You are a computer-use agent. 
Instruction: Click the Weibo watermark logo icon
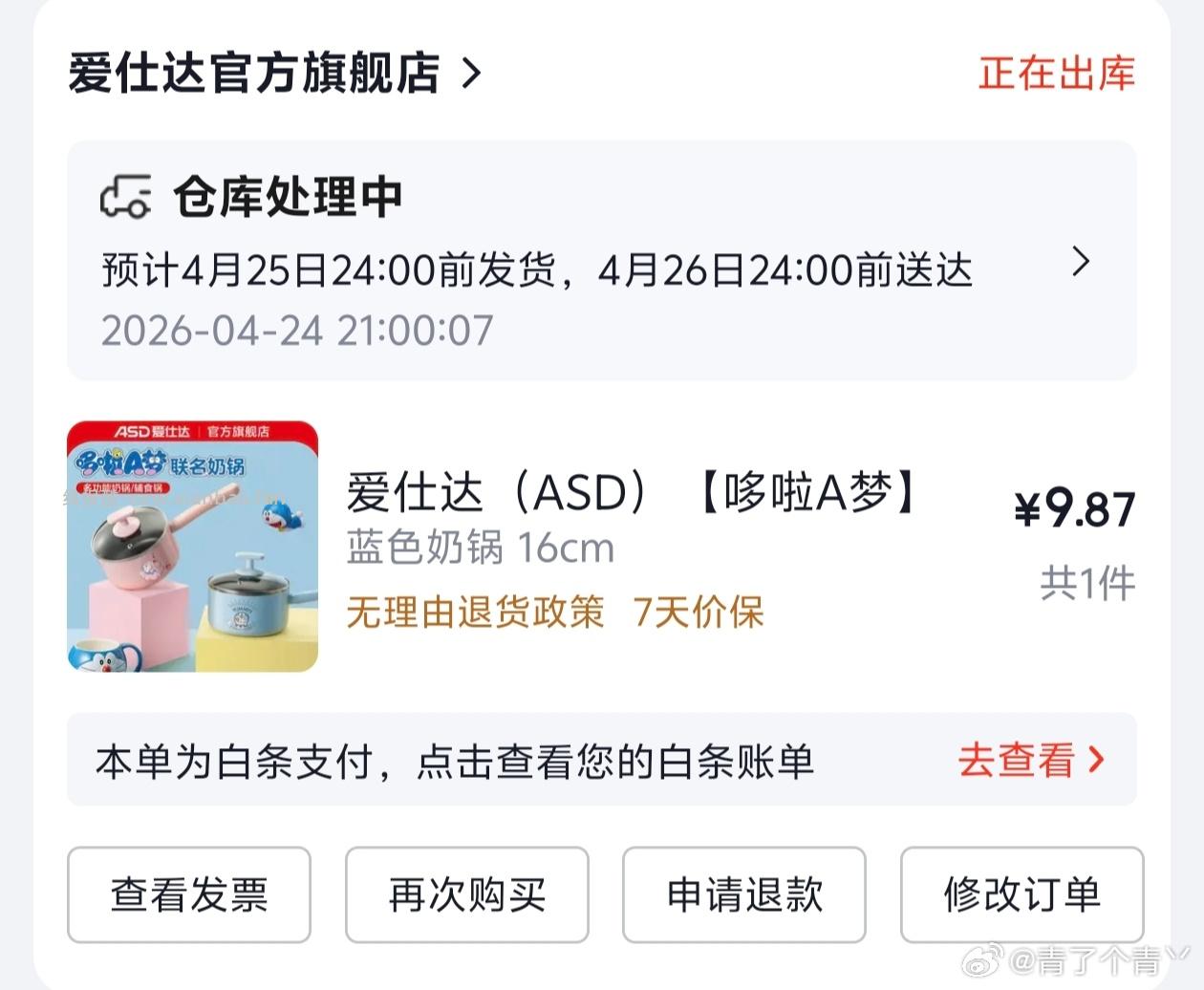pyautogui.click(x=989, y=958)
